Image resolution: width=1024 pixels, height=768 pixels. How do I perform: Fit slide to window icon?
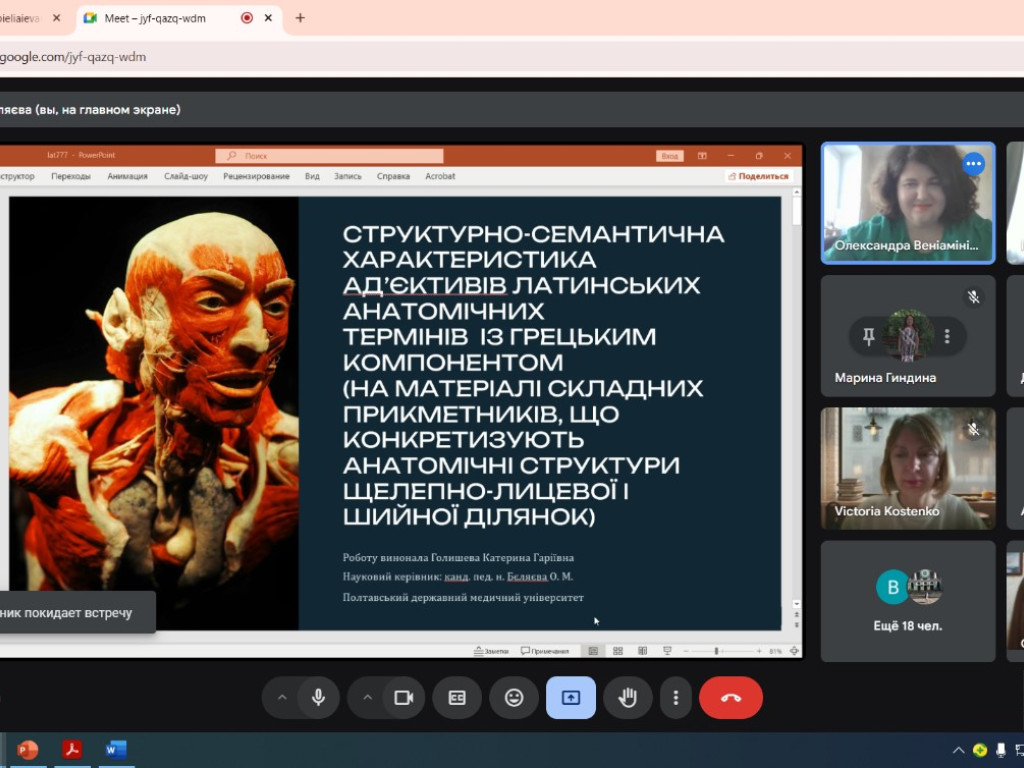[794, 651]
